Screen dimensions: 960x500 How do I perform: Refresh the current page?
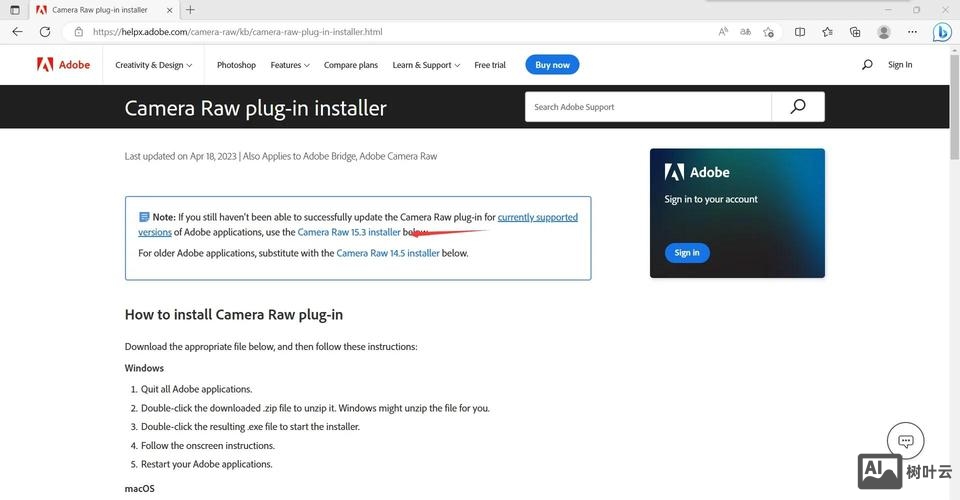click(44, 32)
